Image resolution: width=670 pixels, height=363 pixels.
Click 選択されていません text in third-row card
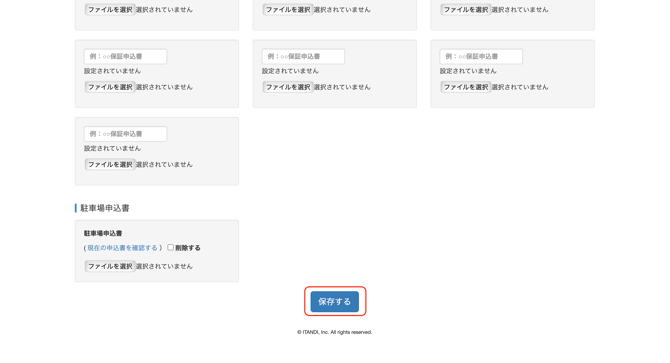point(165,164)
